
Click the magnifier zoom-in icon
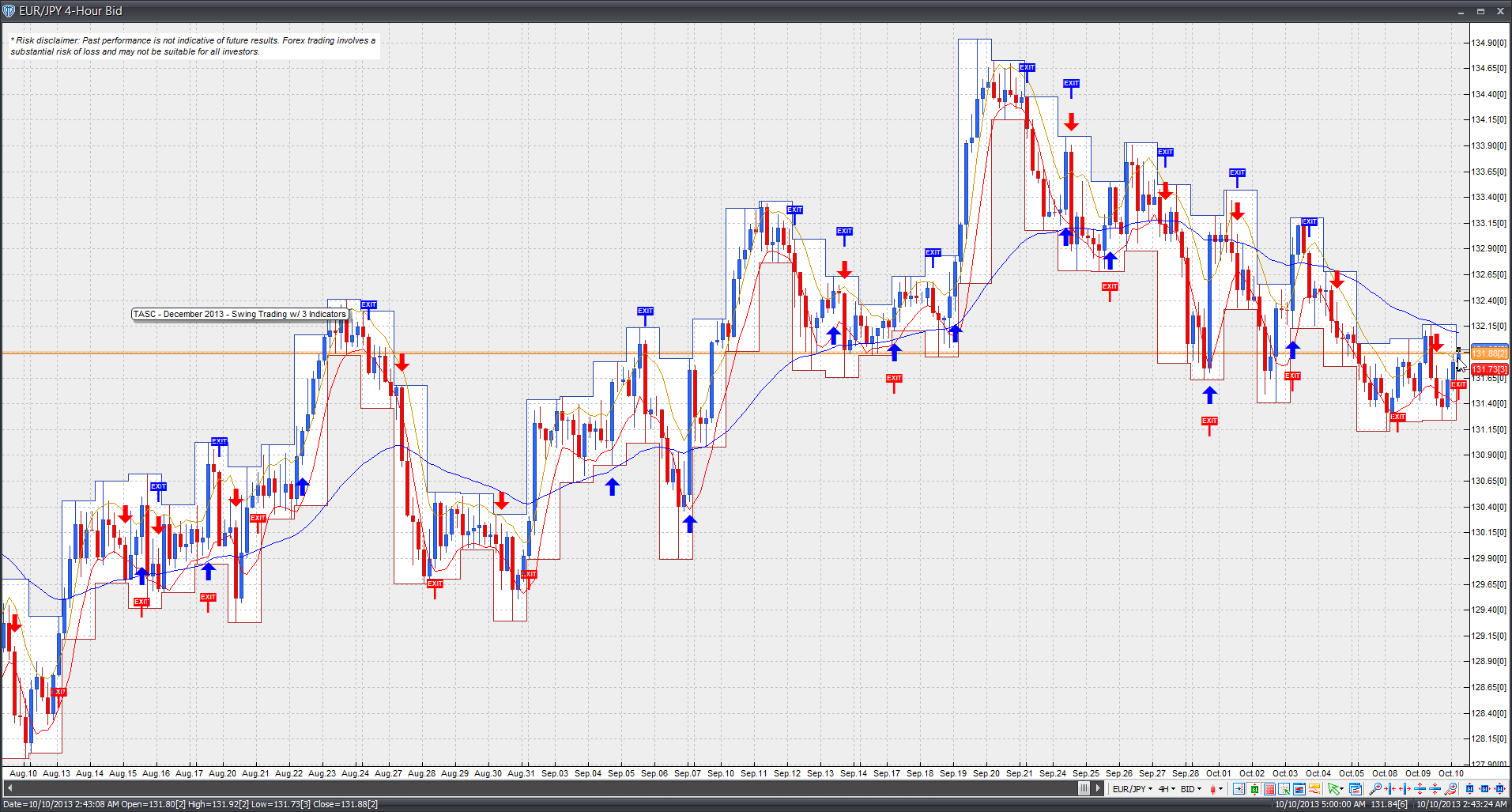[x=1374, y=789]
